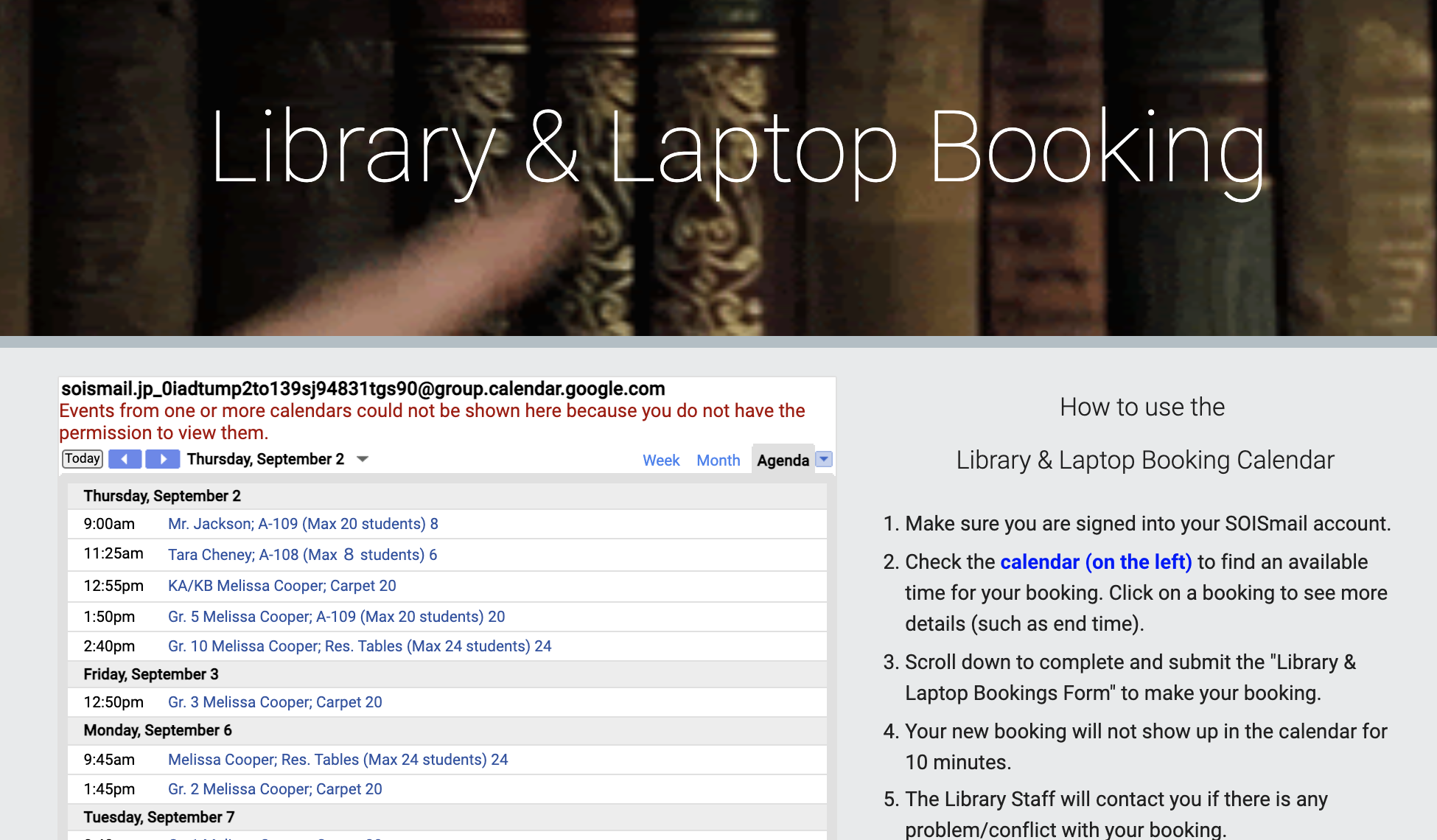Open Gr. 3 Carpet booking on Friday

(x=275, y=702)
